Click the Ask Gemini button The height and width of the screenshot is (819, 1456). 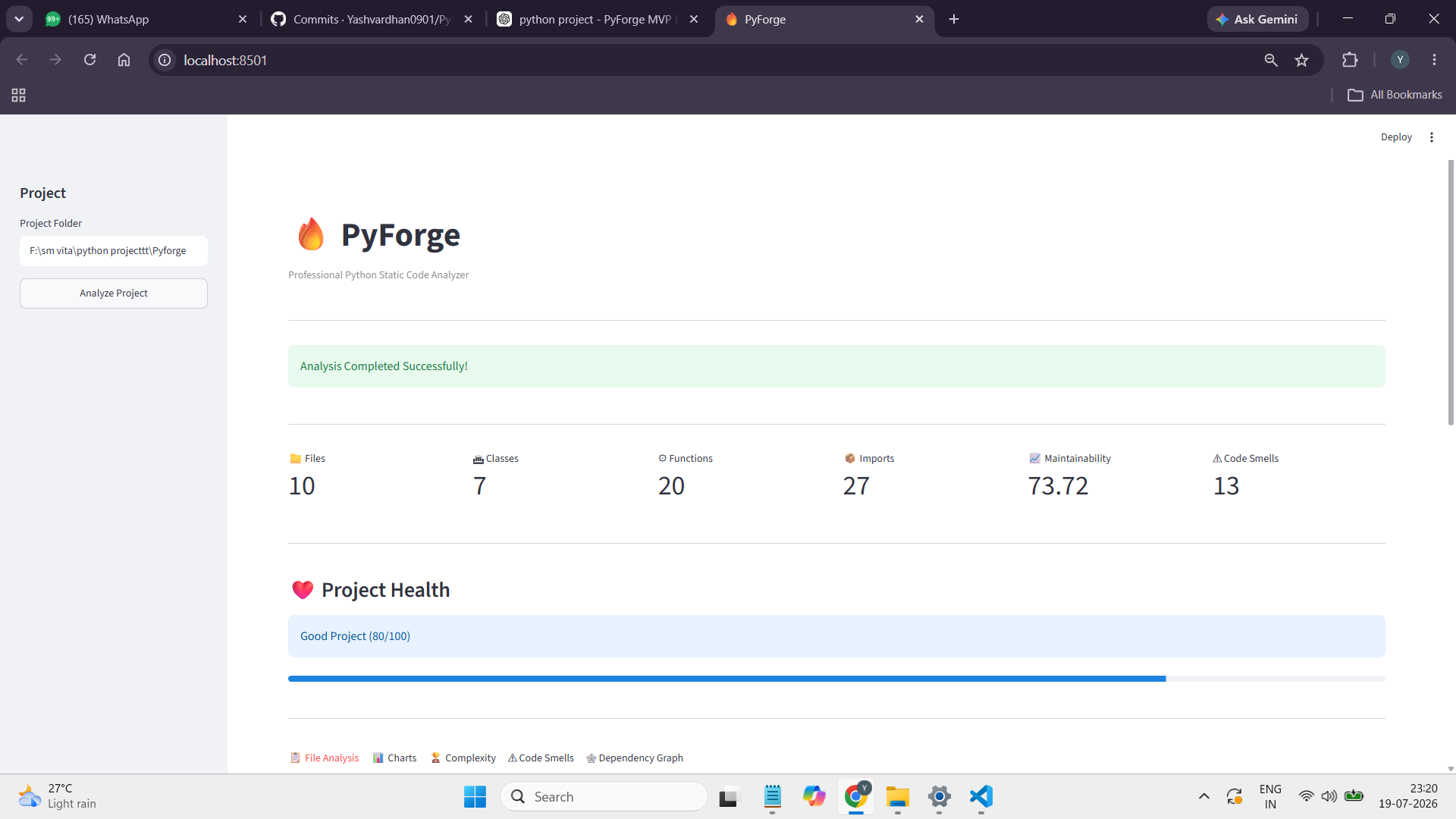[x=1257, y=19]
